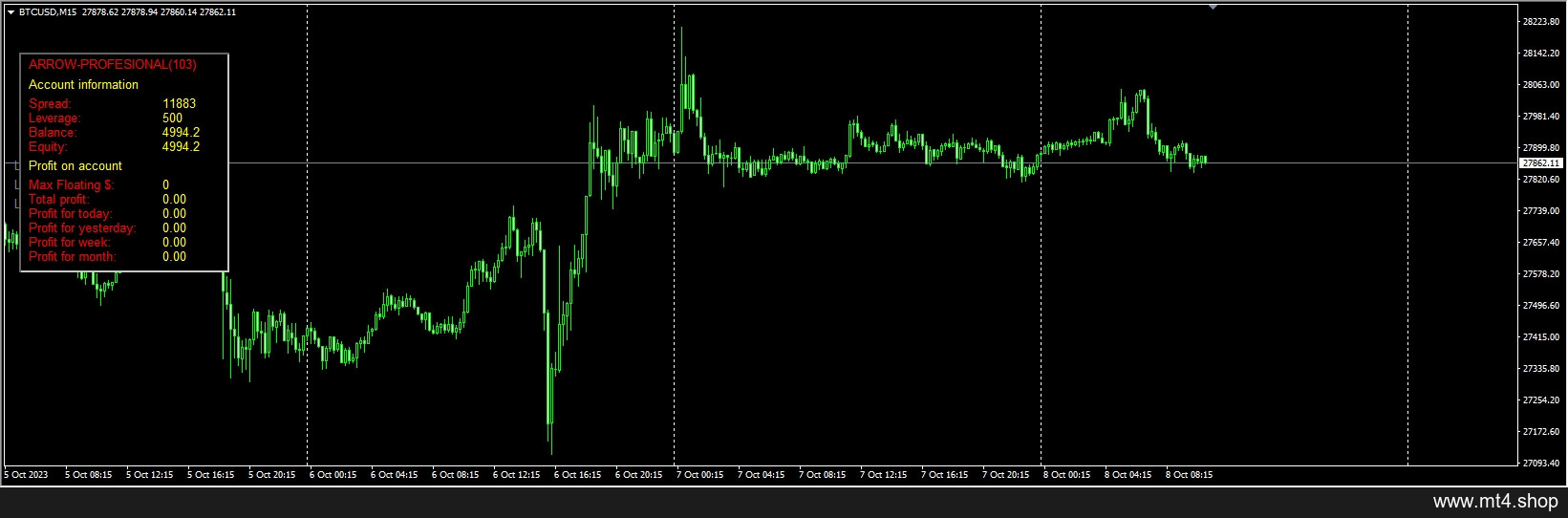Click the 'Spread:' label

[50, 103]
